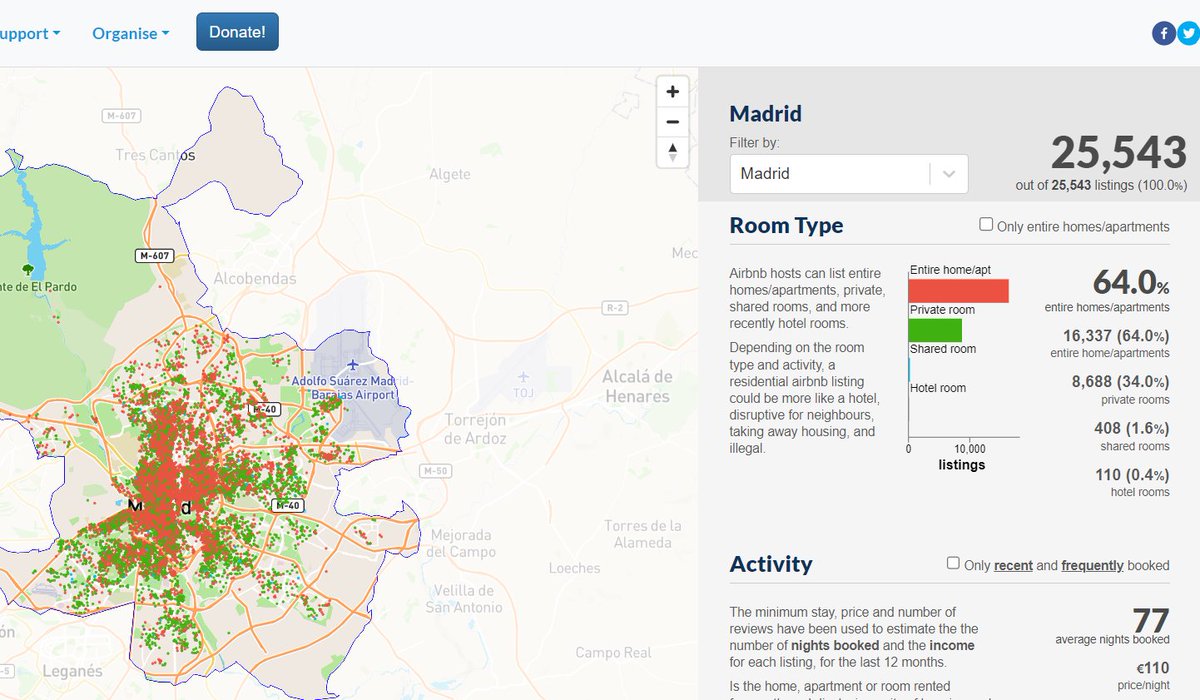Click the 408 (1.6%) shared rooms figure
The height and width of the screenshot is (700, 1200).
click(1132, 428)
